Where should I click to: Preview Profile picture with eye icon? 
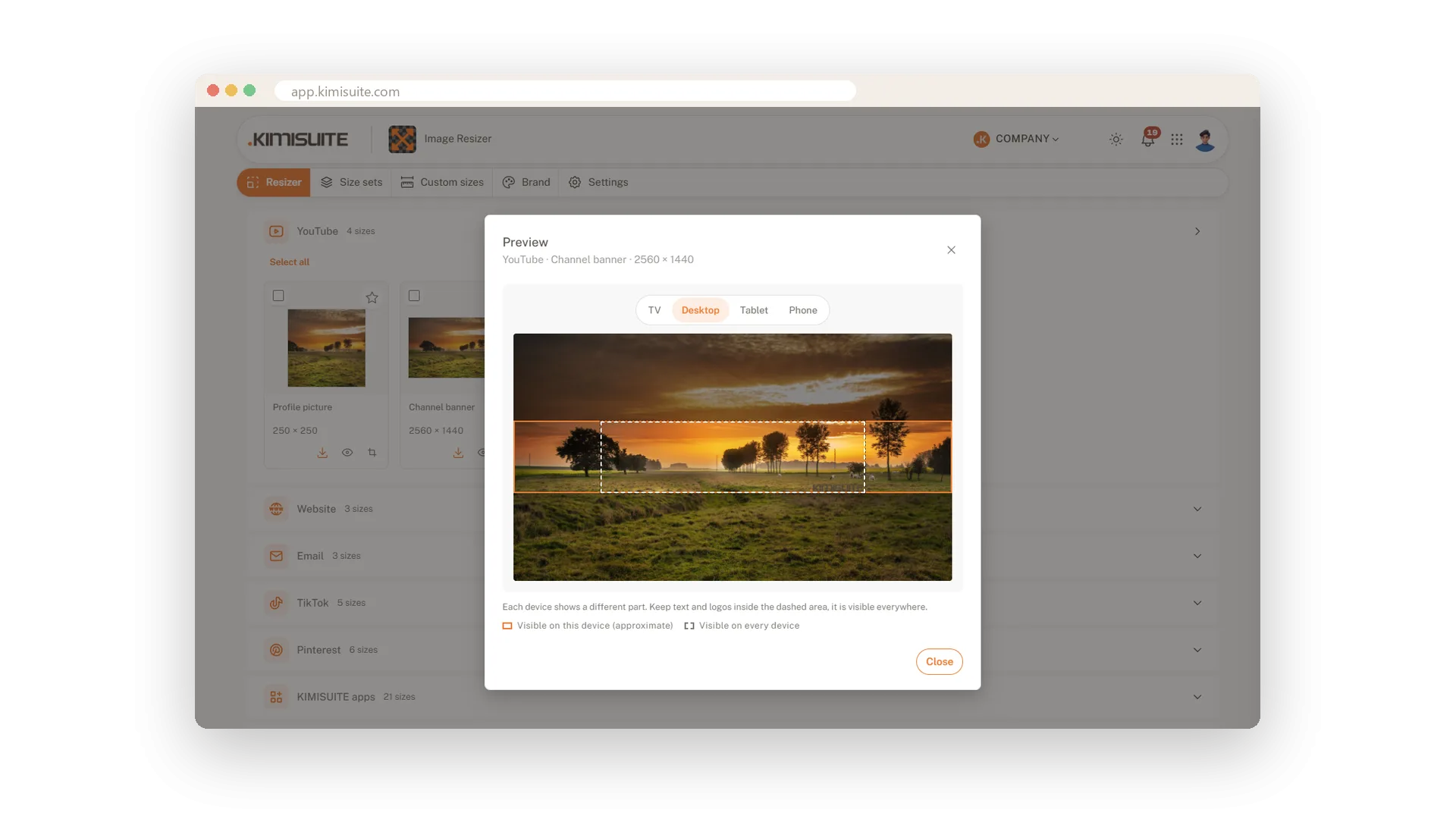[x=347, y=453]
